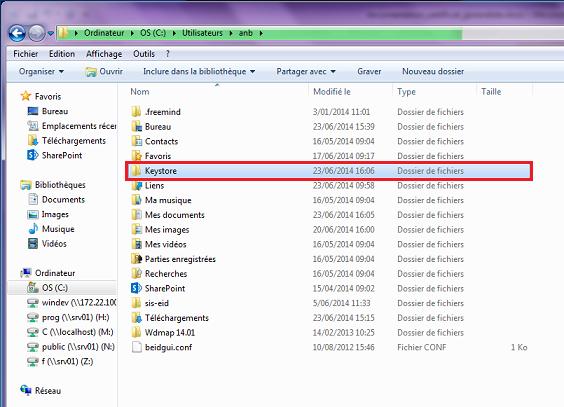
Task: Open the Outils menu
Action: coord(144,54)
